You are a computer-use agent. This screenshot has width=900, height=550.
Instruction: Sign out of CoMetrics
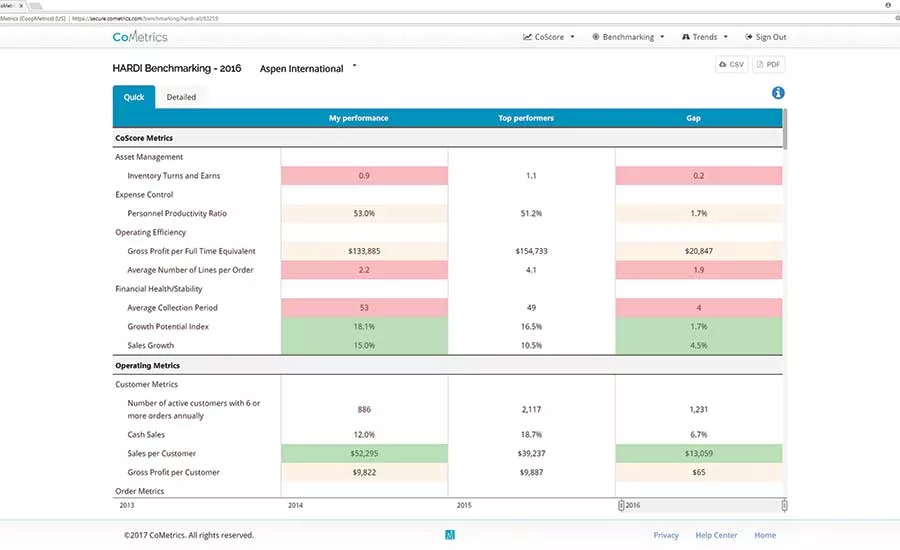[766, 37]
